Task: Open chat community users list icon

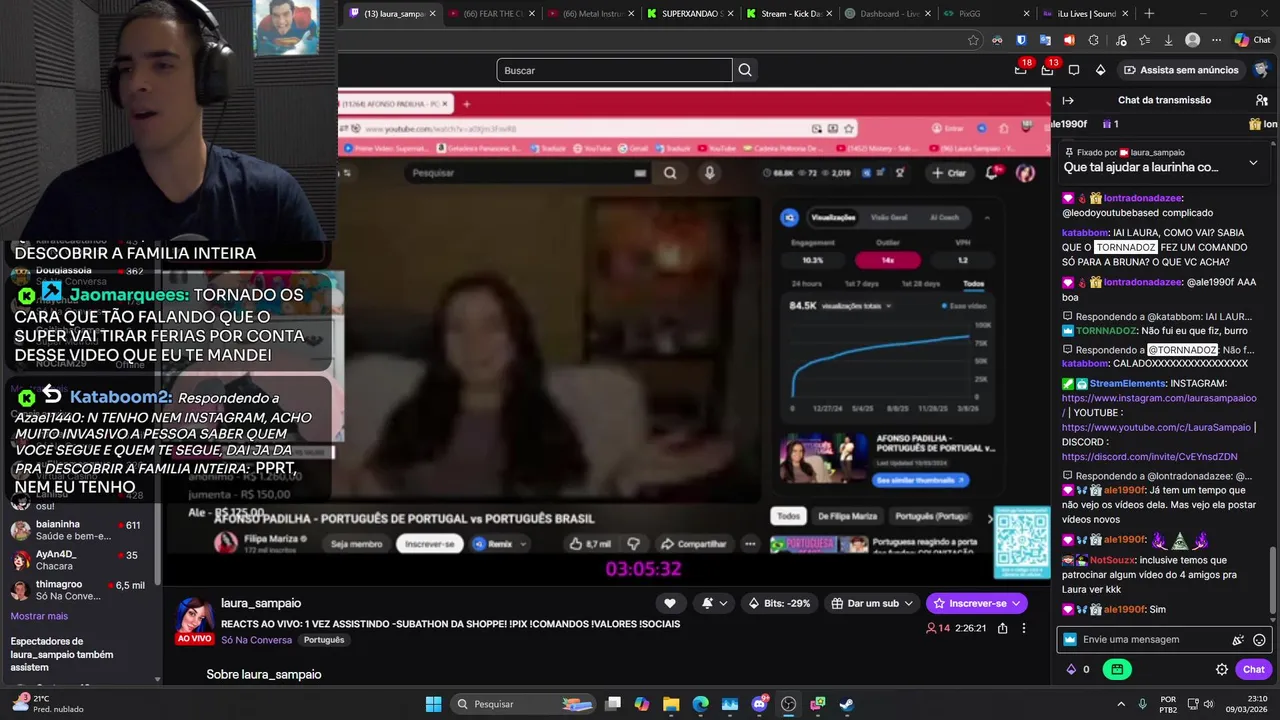Action: tap(1262, 100)
